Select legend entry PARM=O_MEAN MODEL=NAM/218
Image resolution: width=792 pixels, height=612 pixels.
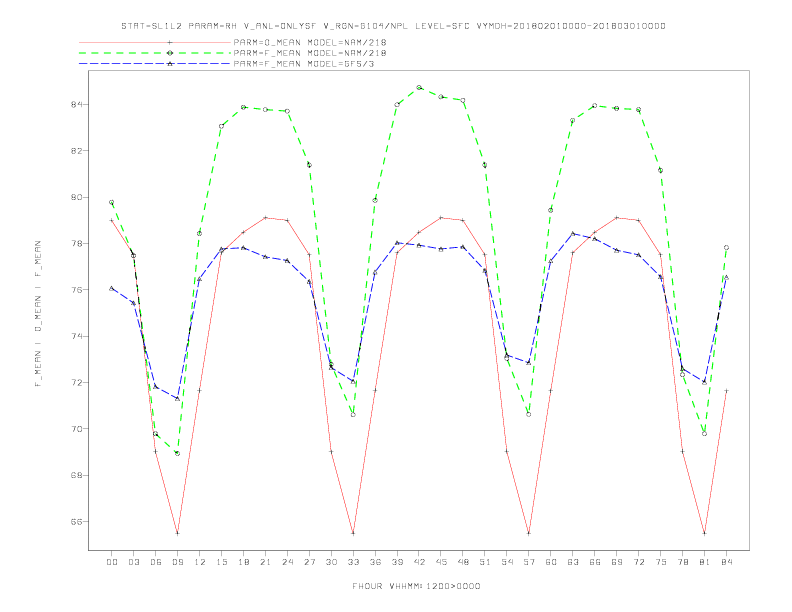(310, 42)
